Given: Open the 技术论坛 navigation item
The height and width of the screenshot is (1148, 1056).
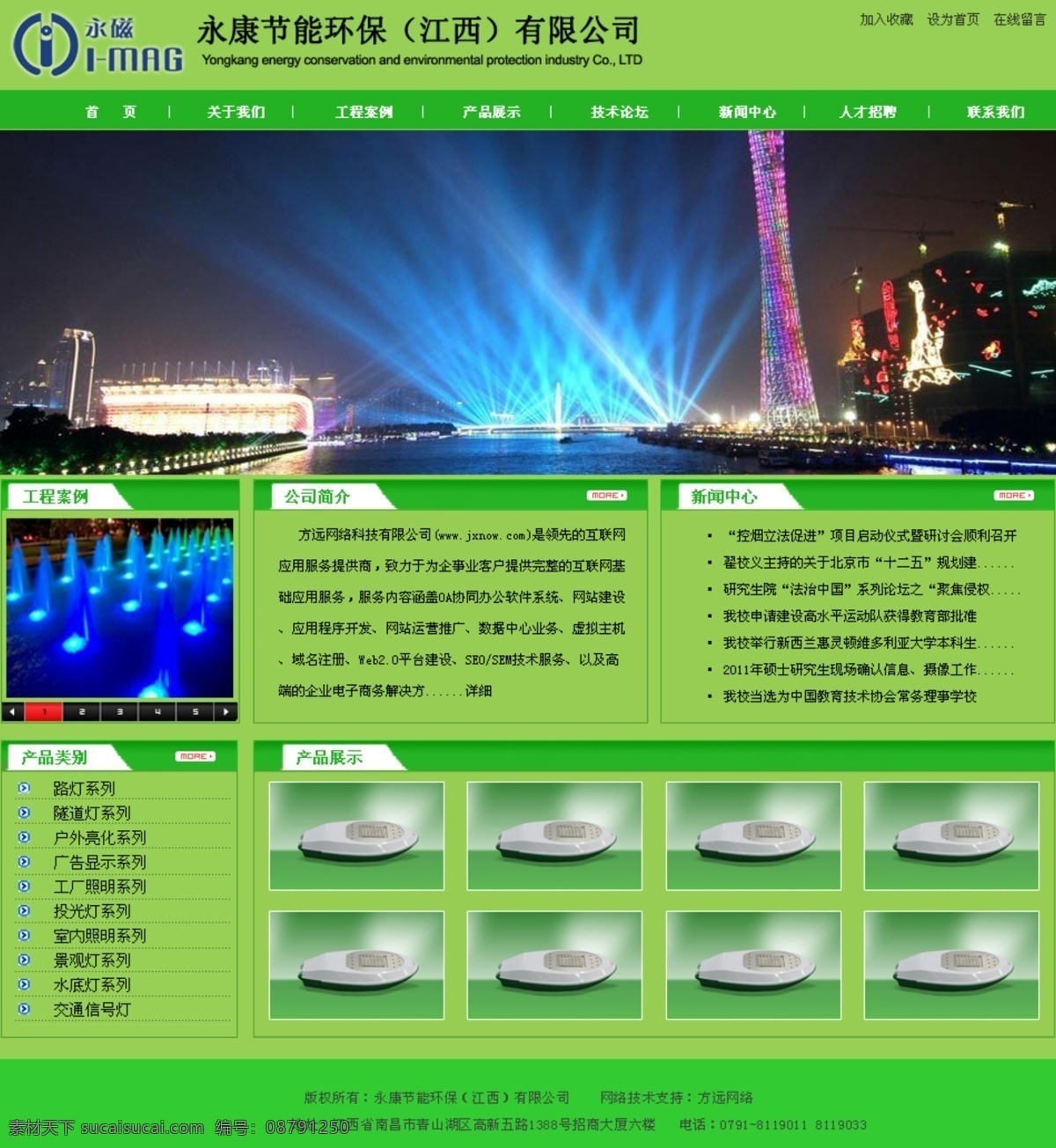Looking at the screenshot, I should pyautogui.click(x=619, y=112).
